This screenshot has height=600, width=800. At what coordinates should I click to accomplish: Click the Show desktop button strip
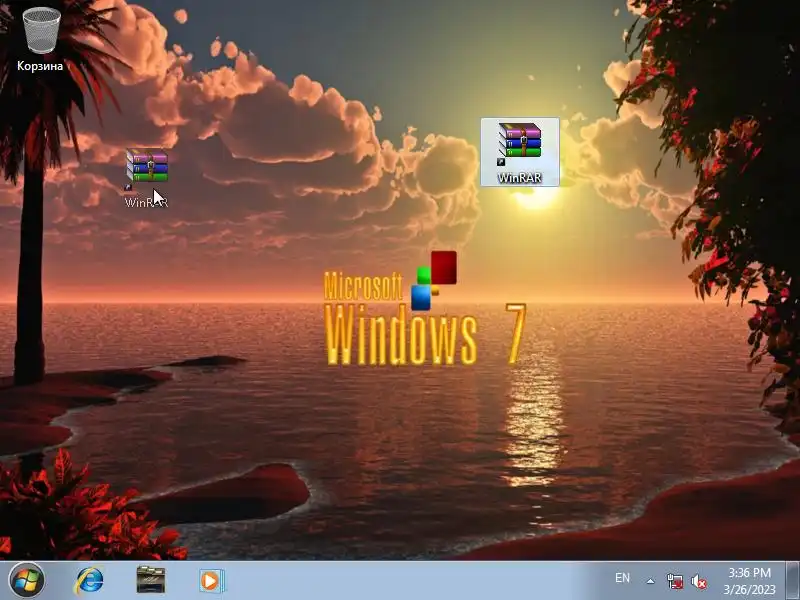click(x=792, y=581)
